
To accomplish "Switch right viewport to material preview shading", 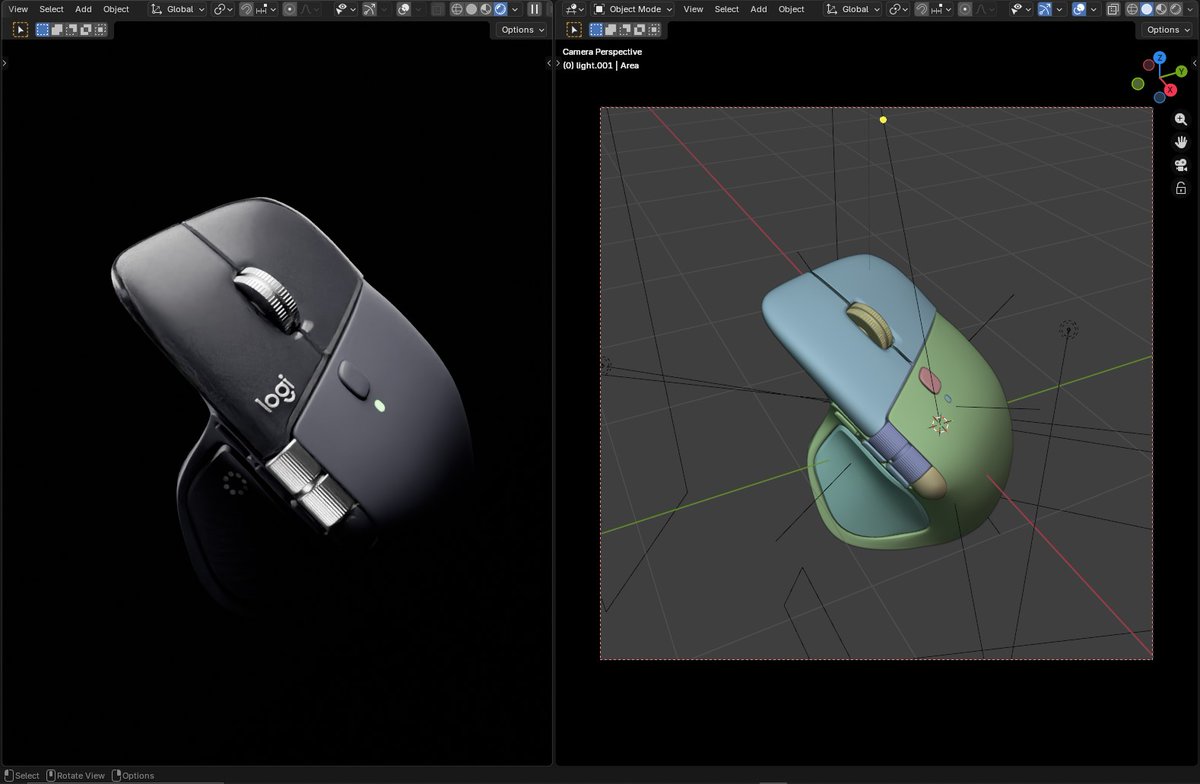I will pyautogui.click(x=1160, y=9).
